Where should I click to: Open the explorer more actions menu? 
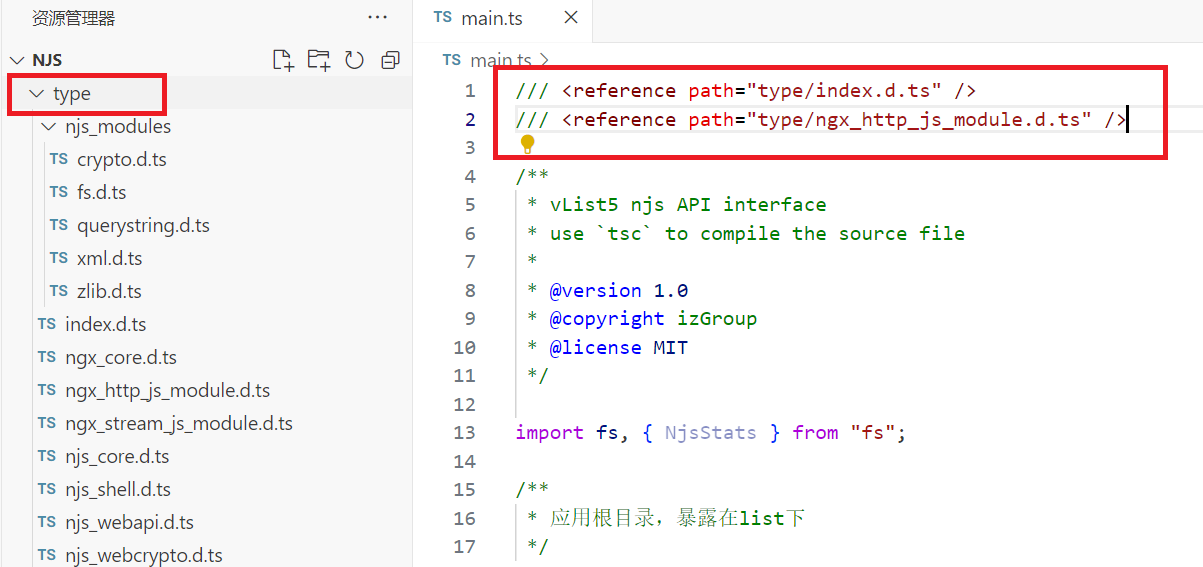tap(377, 17)
